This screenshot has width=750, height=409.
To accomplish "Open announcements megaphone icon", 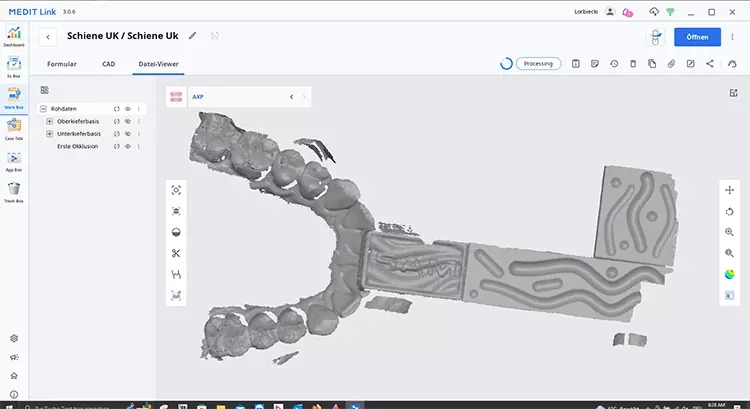I will tap(14, 357).
